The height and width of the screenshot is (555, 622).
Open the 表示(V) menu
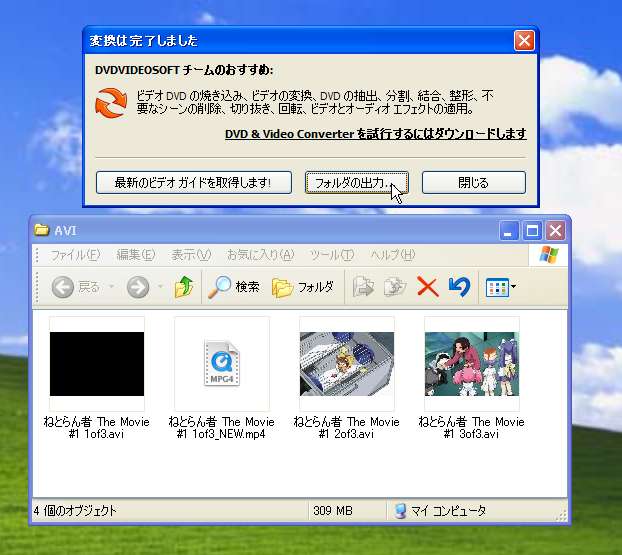[191, 255]
